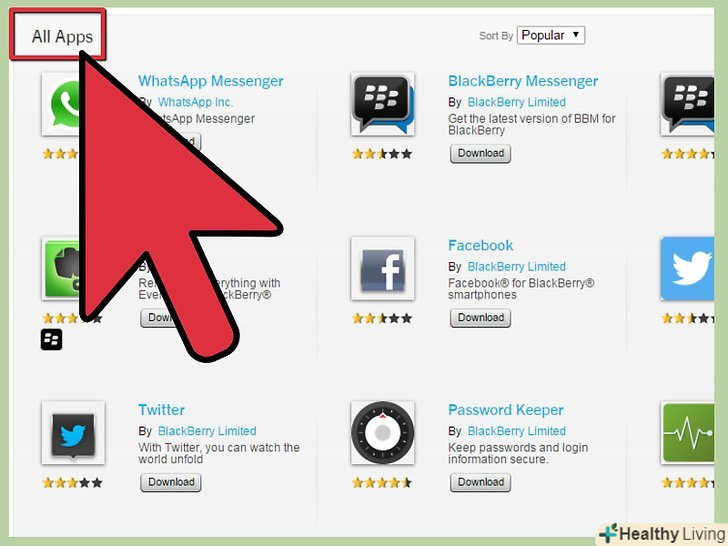Viewport: 728px width, 546px height.
Task: Open the Sort By Popular dropdown
Action: click(x=551, y=35)
